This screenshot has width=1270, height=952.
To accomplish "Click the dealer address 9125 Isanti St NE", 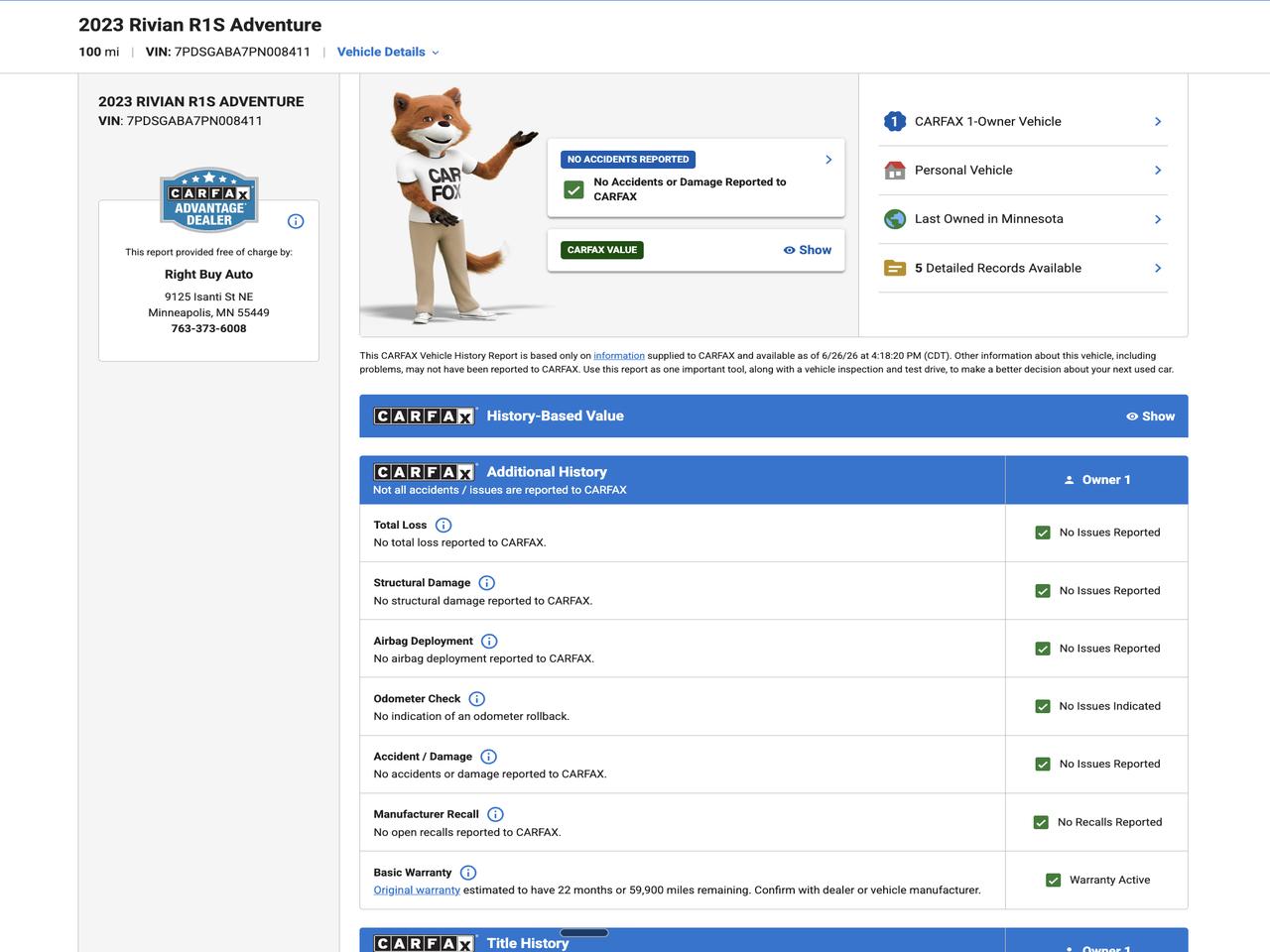I will 208,297.
